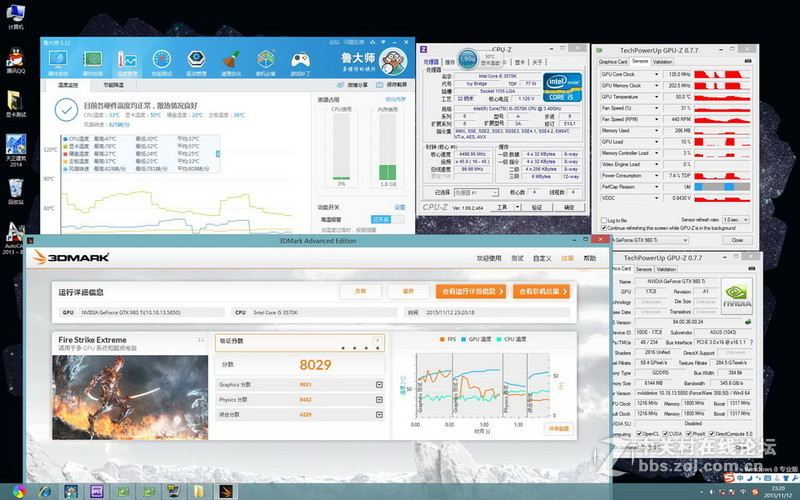This screenshot has width=800, height=500.
Task: Open 天正建筑 2014 desktop icon
Action: pyautogui.click(x=16, y=151)
